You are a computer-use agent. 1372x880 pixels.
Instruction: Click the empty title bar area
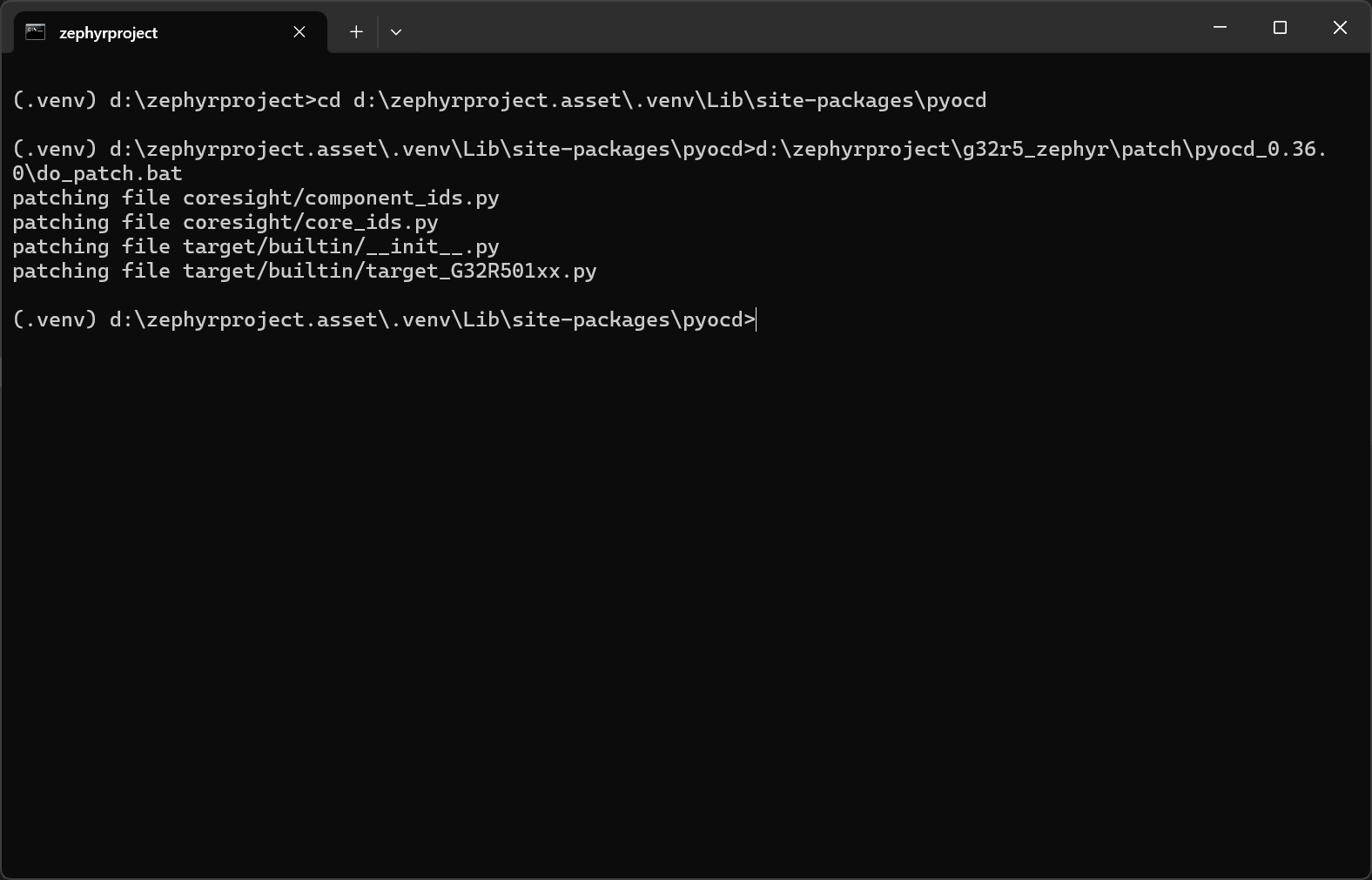(784, 28)
